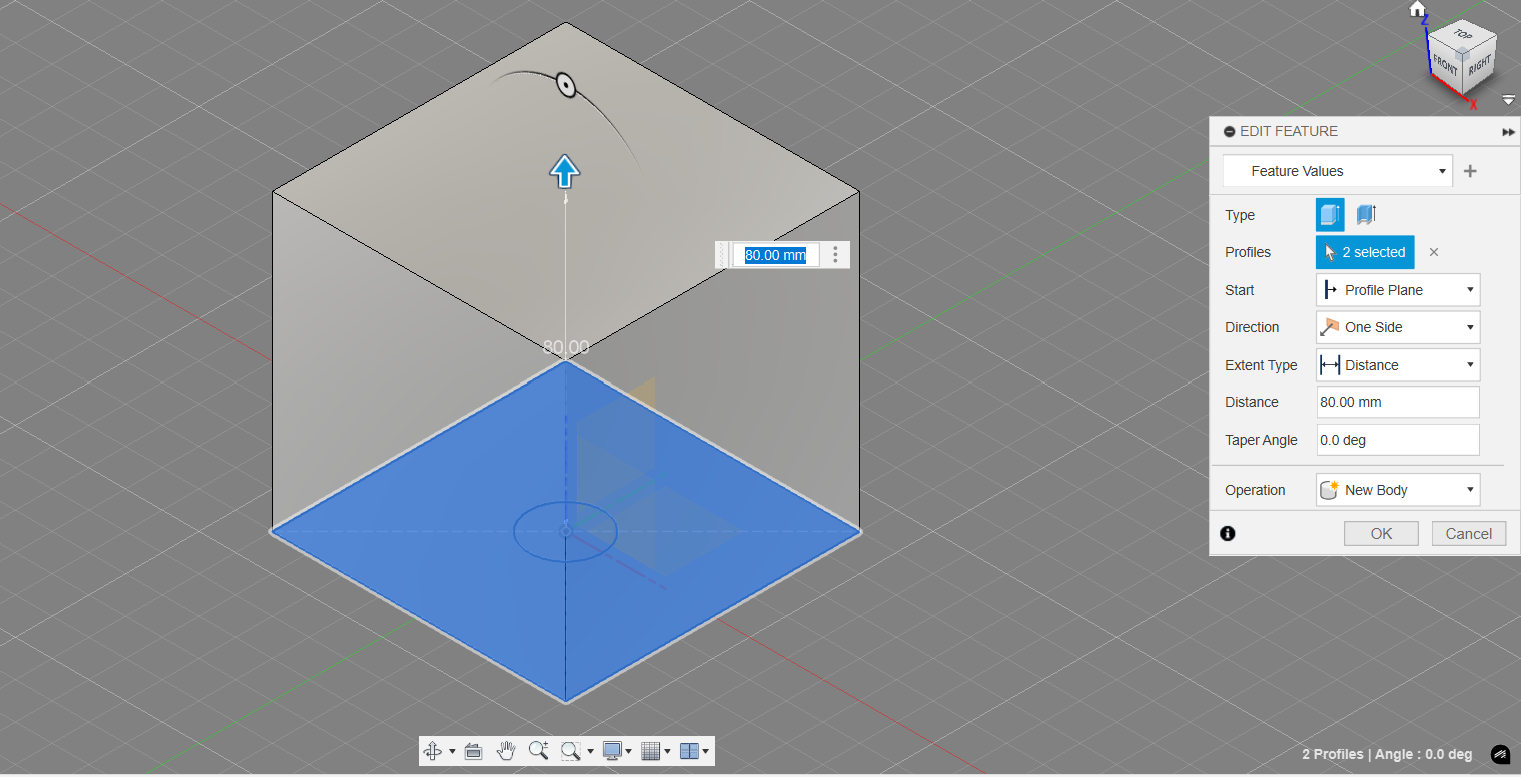Select the Pan hand tool
1521x777 pixels.
[506, 751]
